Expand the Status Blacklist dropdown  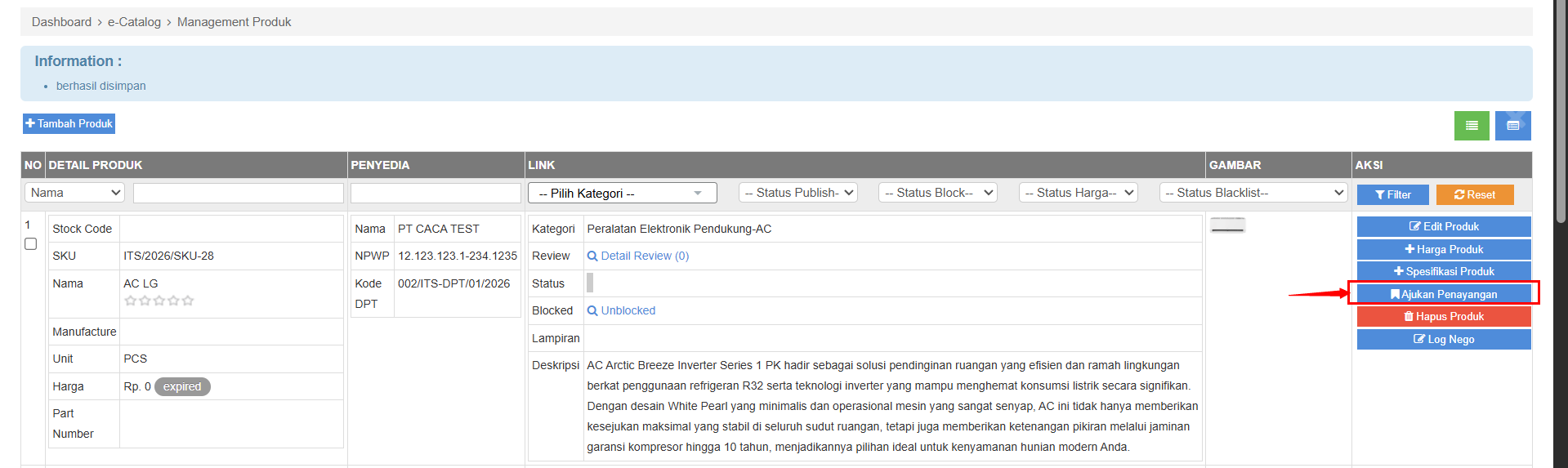point(1252,193)
